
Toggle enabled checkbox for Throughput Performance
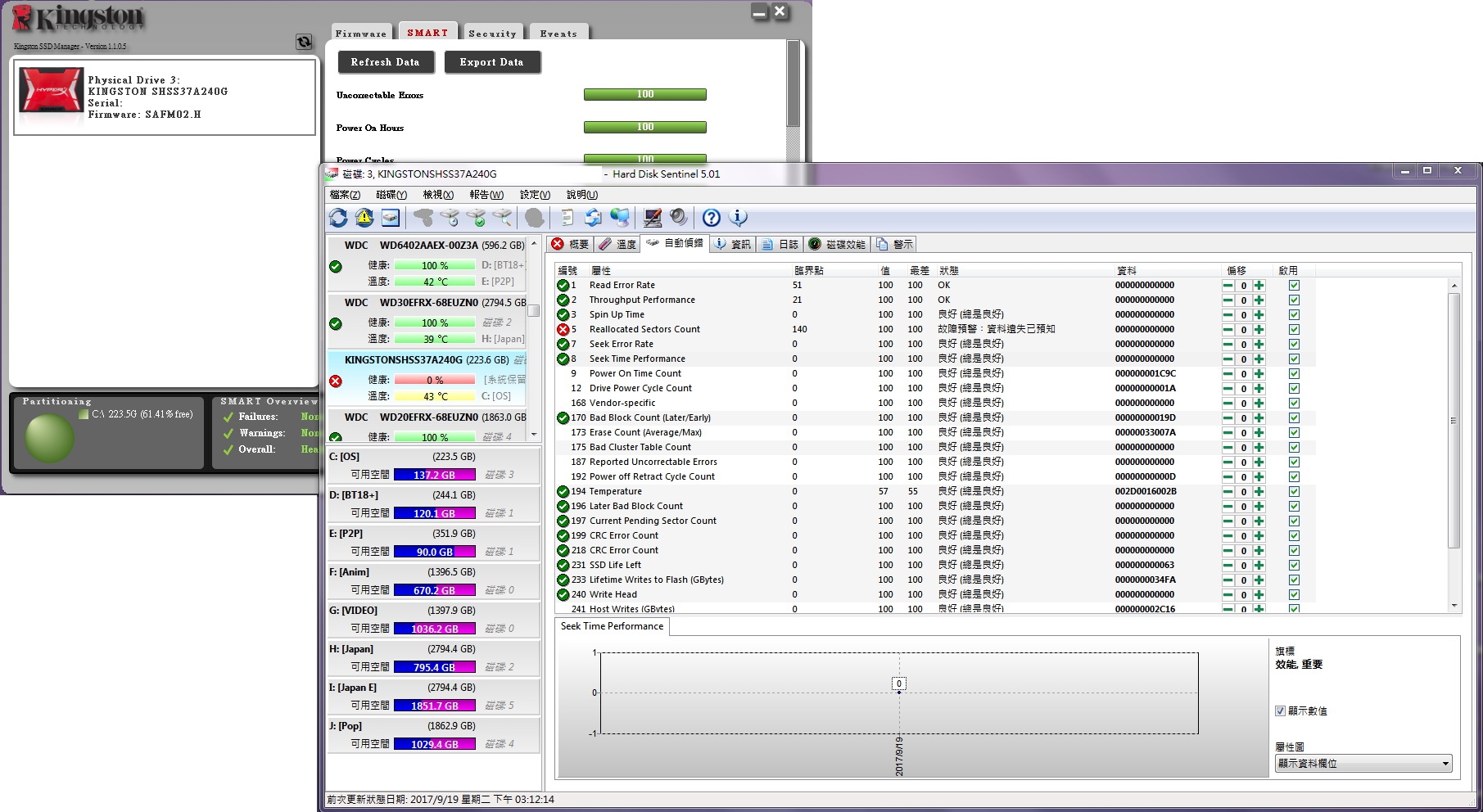click(x=1294, y=300)
